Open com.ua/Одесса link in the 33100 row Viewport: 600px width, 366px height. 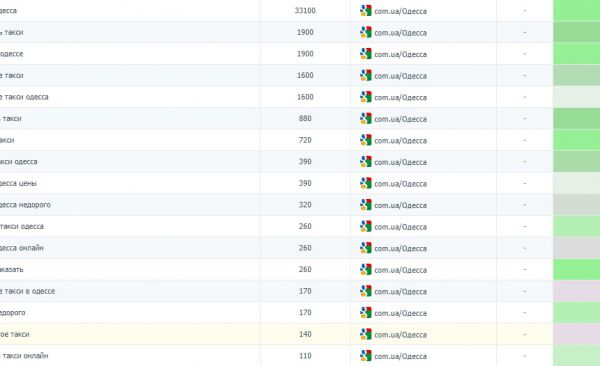400,11
